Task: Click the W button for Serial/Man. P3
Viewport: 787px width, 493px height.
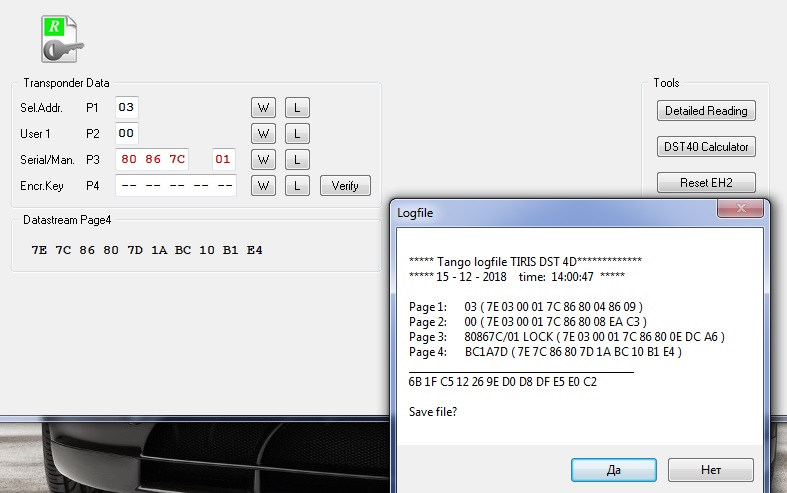Action: (x=264, y=160)
